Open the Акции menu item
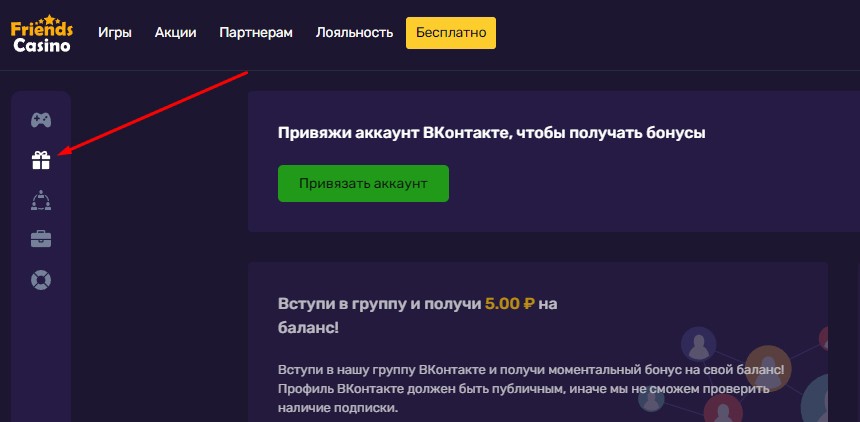 click(x=176, y=32)
